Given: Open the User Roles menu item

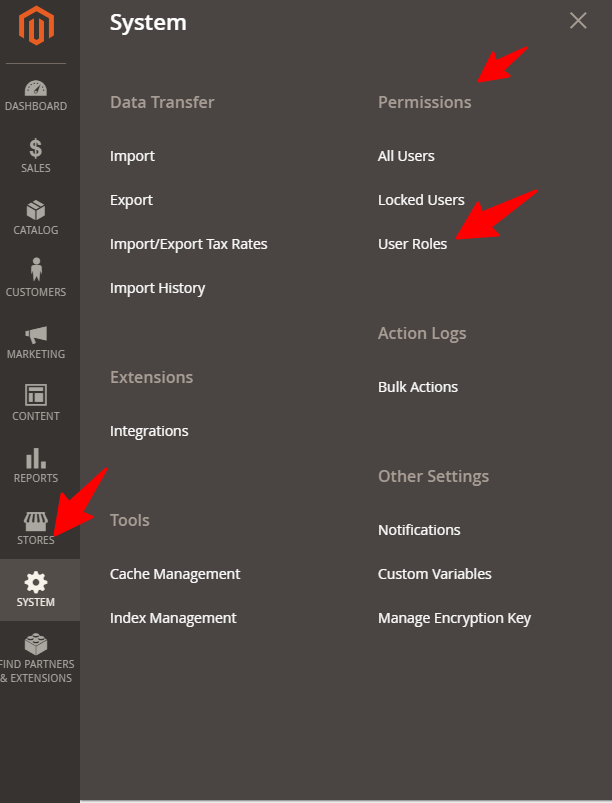Looking at the screenshot, I should point(412,244).
